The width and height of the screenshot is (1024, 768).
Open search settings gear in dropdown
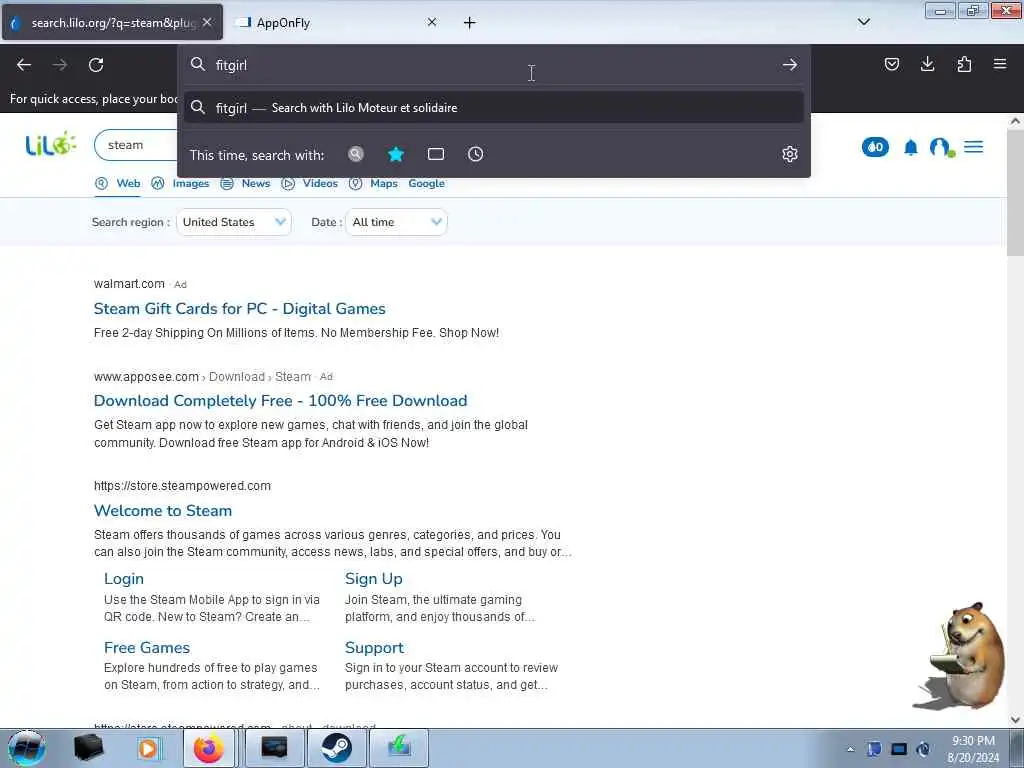(790, 154)
